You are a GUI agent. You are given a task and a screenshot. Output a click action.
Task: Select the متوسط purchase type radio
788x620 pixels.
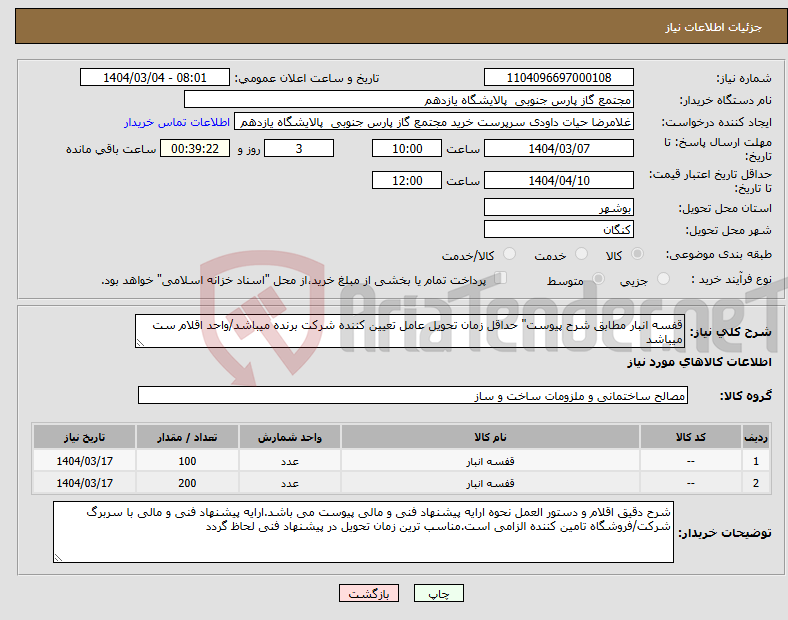[599, 278]
